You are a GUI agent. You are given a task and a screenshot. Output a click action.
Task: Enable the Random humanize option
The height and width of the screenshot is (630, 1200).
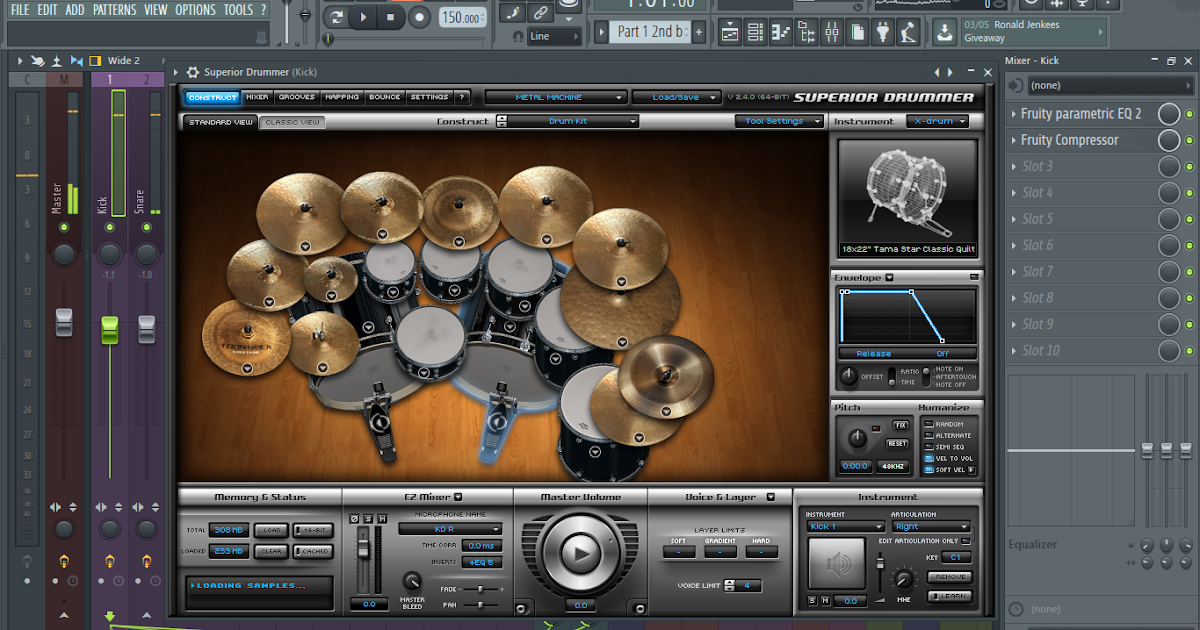point(929,424)
